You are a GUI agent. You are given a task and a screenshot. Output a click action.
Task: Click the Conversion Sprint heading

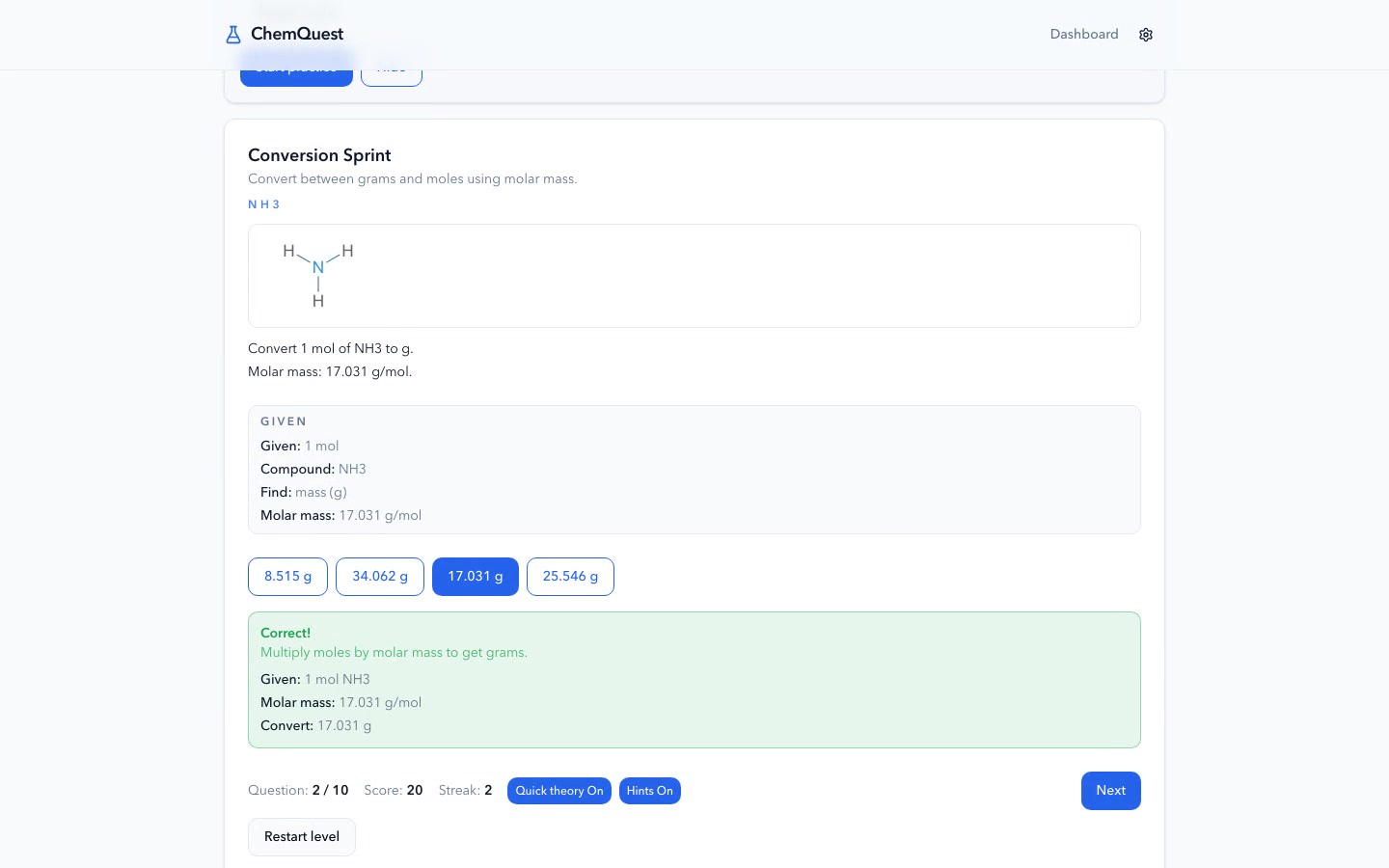click(x=319, y=155)
